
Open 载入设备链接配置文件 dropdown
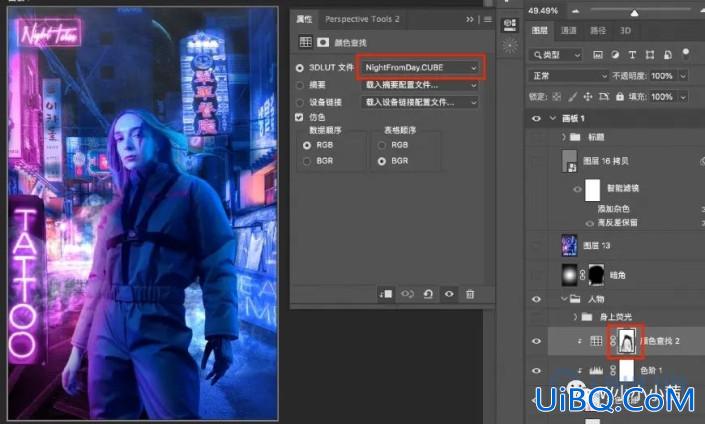tap(419, 103)
